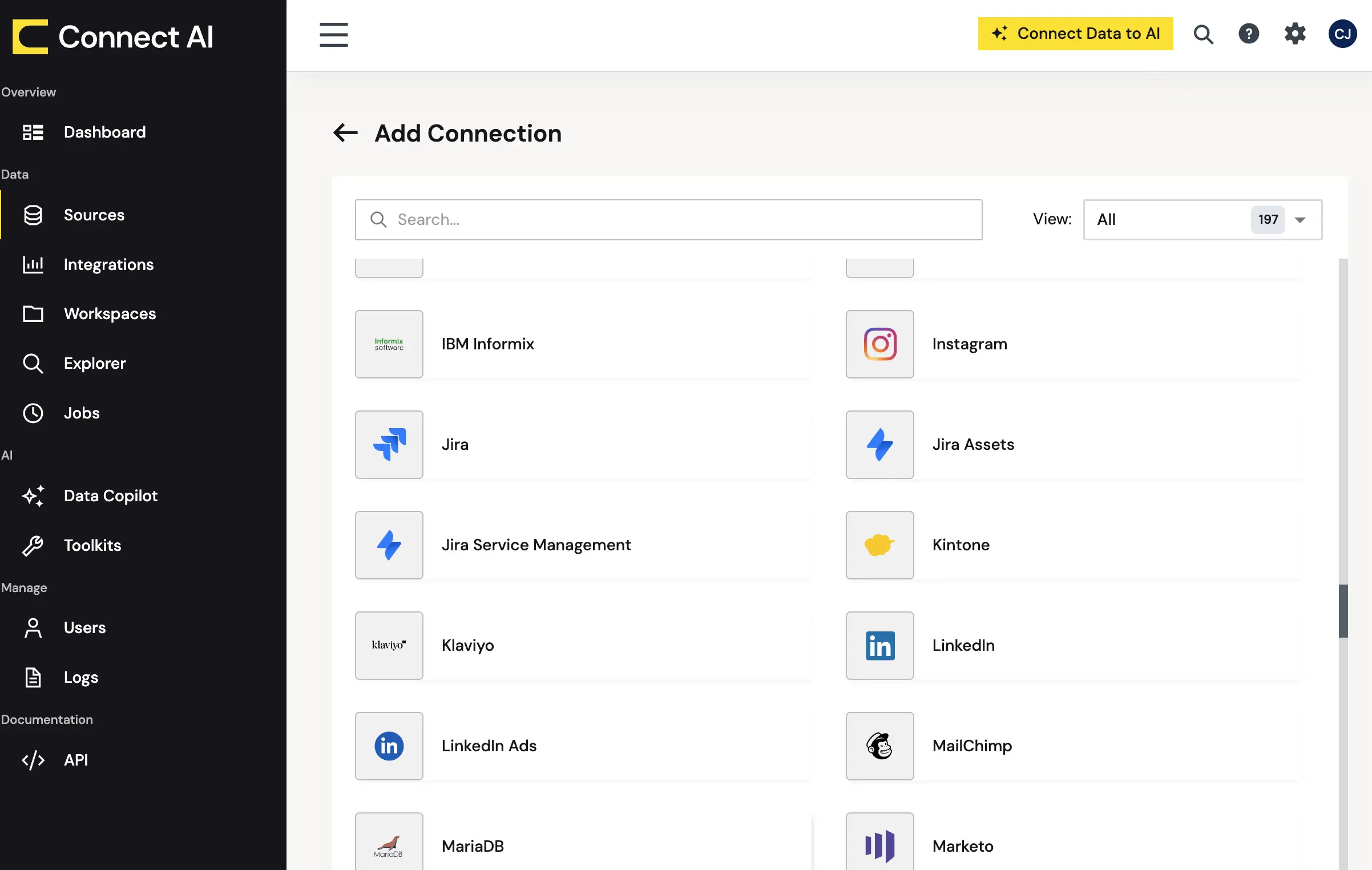This screenshot has height=870, width=1372.
Task: Click the API code brackets icon
Action: point(33,760)
